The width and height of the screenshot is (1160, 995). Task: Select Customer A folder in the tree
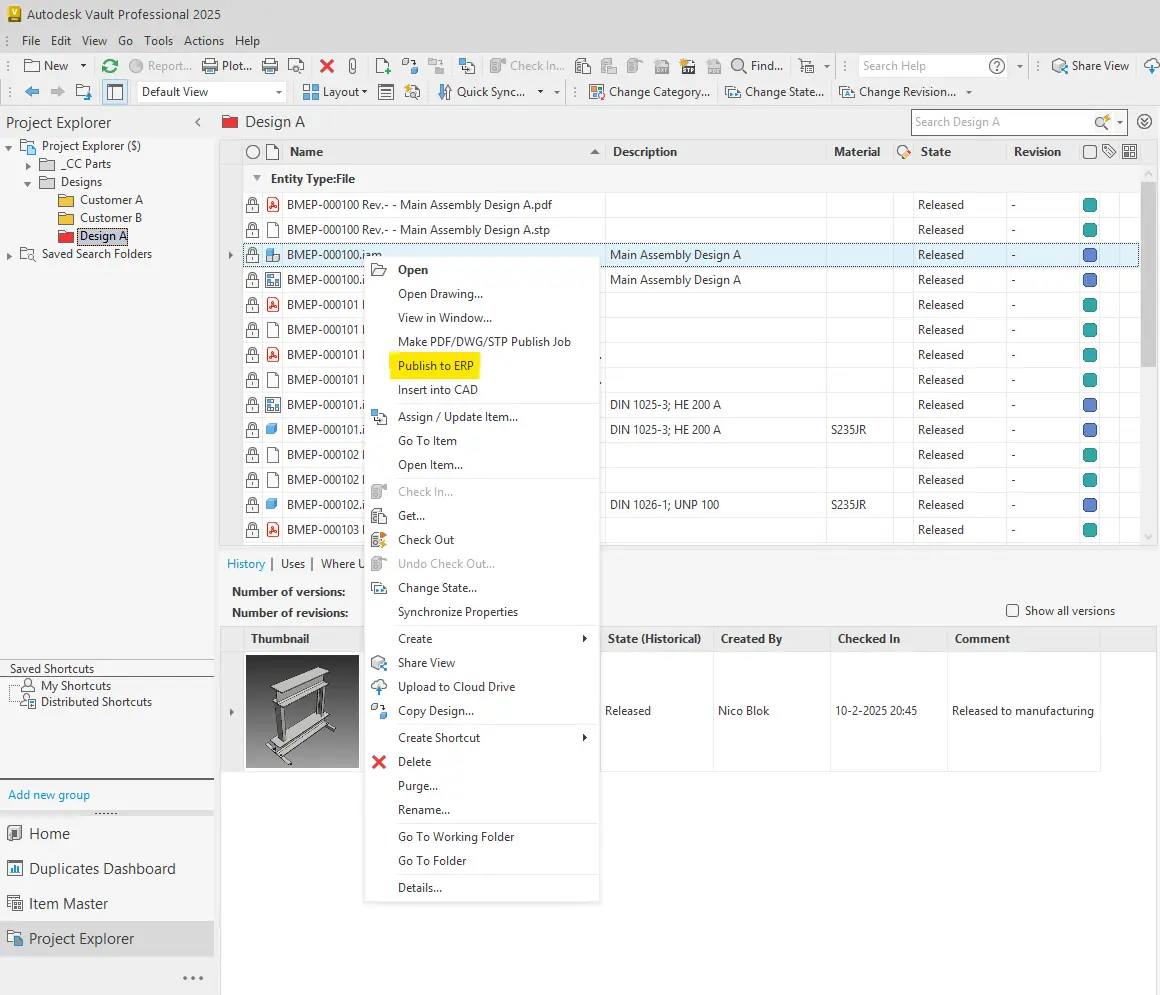click(111, 200)
